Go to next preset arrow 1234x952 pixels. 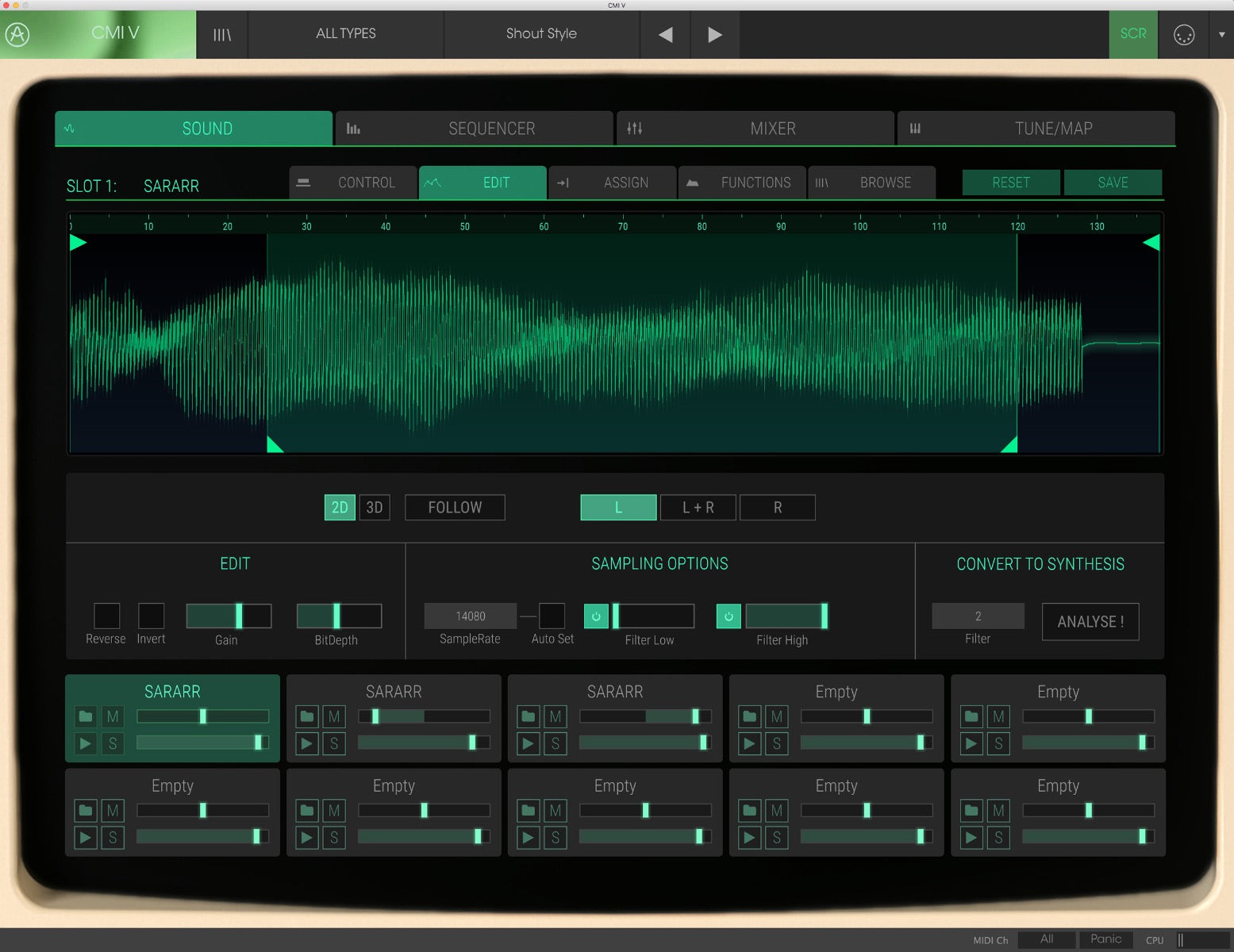(x=715, y=34)
